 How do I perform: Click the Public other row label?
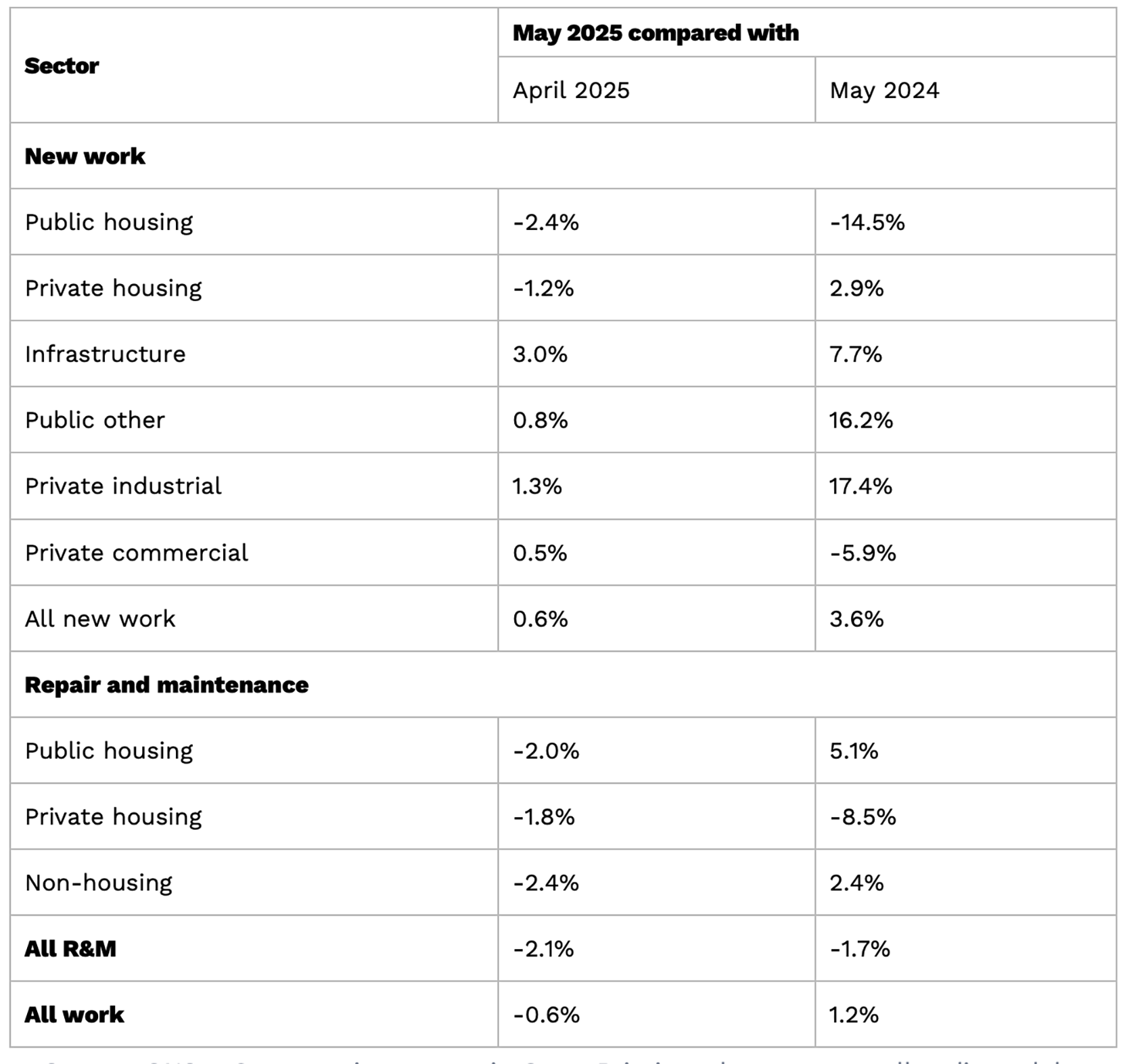pyautogui.click(x=95, y=420)
